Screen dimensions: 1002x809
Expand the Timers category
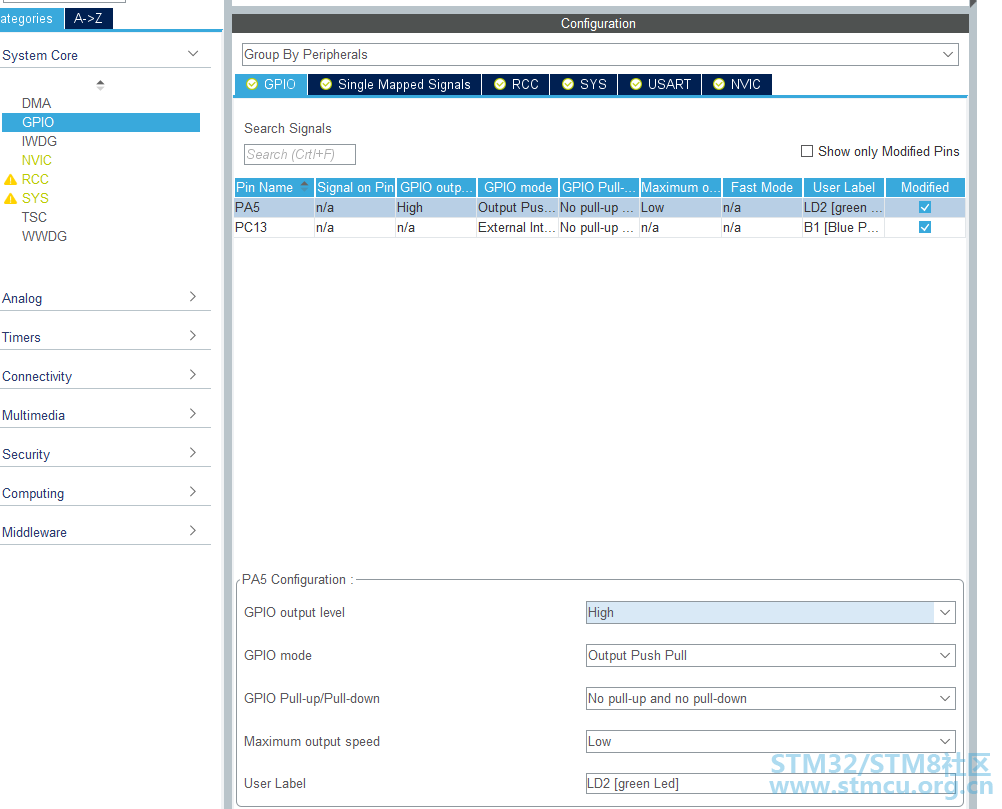click(x=193, y=335)
